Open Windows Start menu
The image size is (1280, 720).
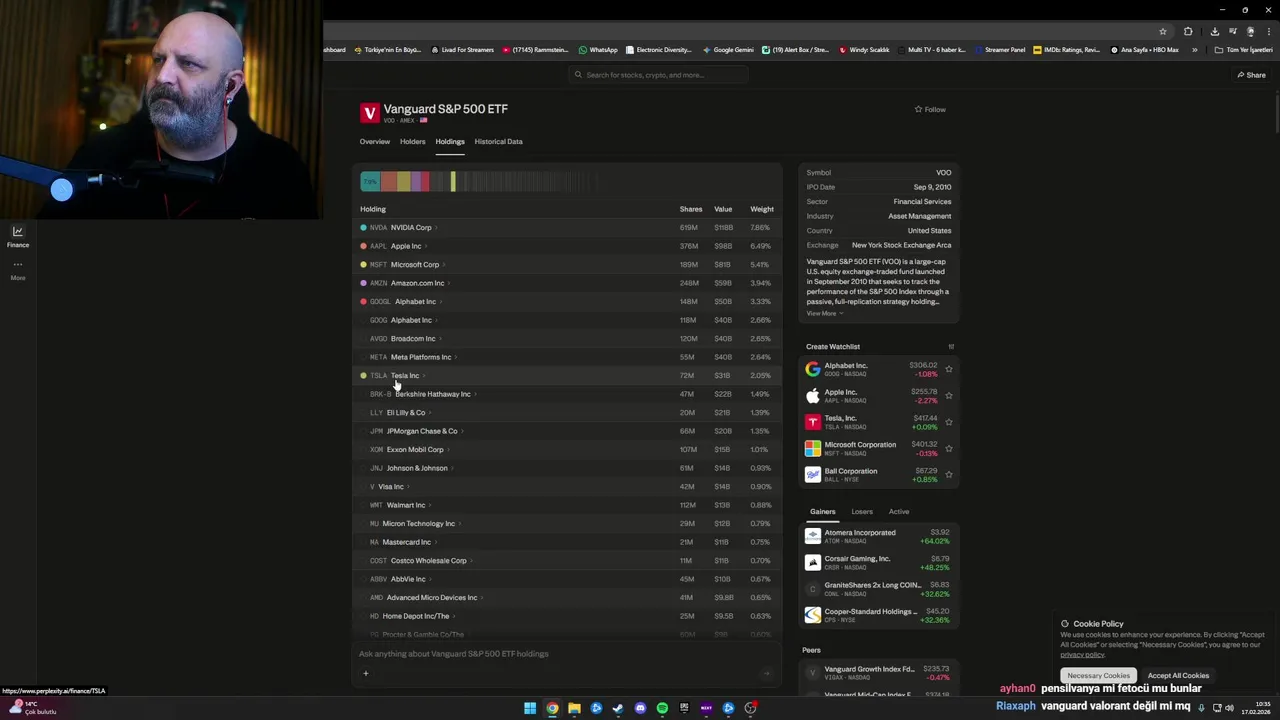(530, 708)
